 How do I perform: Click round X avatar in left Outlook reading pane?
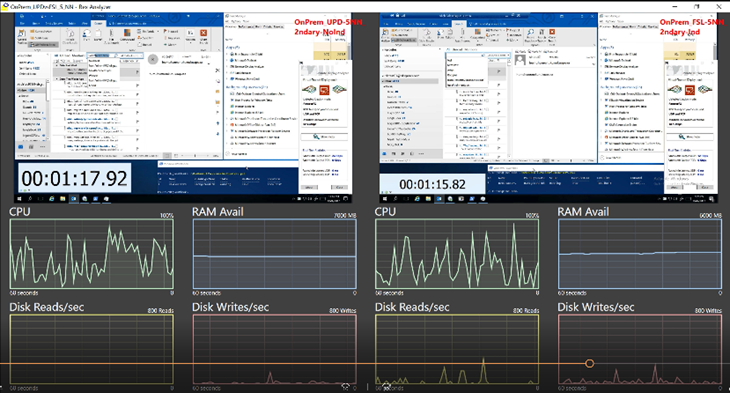click(152, 59)
